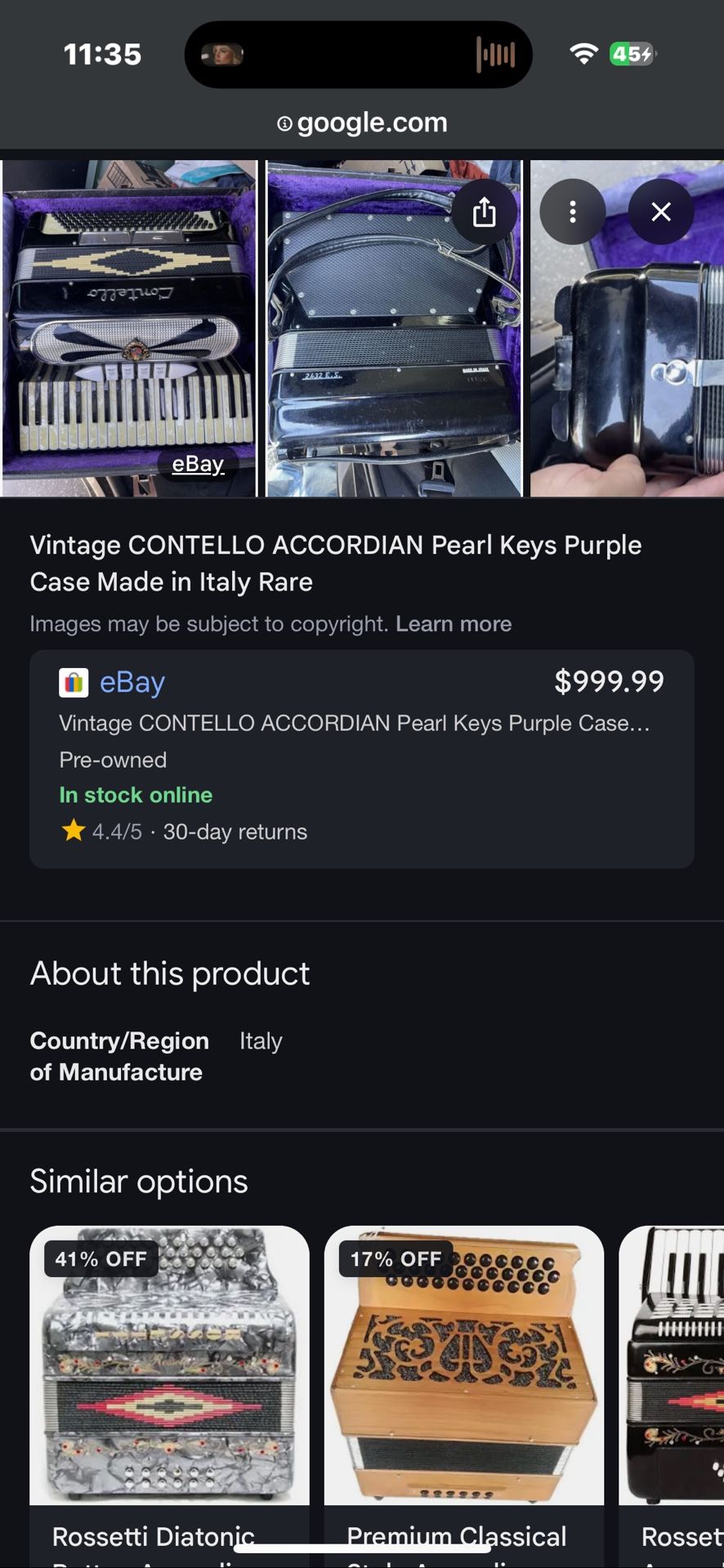
Task: Tap the site info icon beside google.com
Action: (x=284, y=123)
